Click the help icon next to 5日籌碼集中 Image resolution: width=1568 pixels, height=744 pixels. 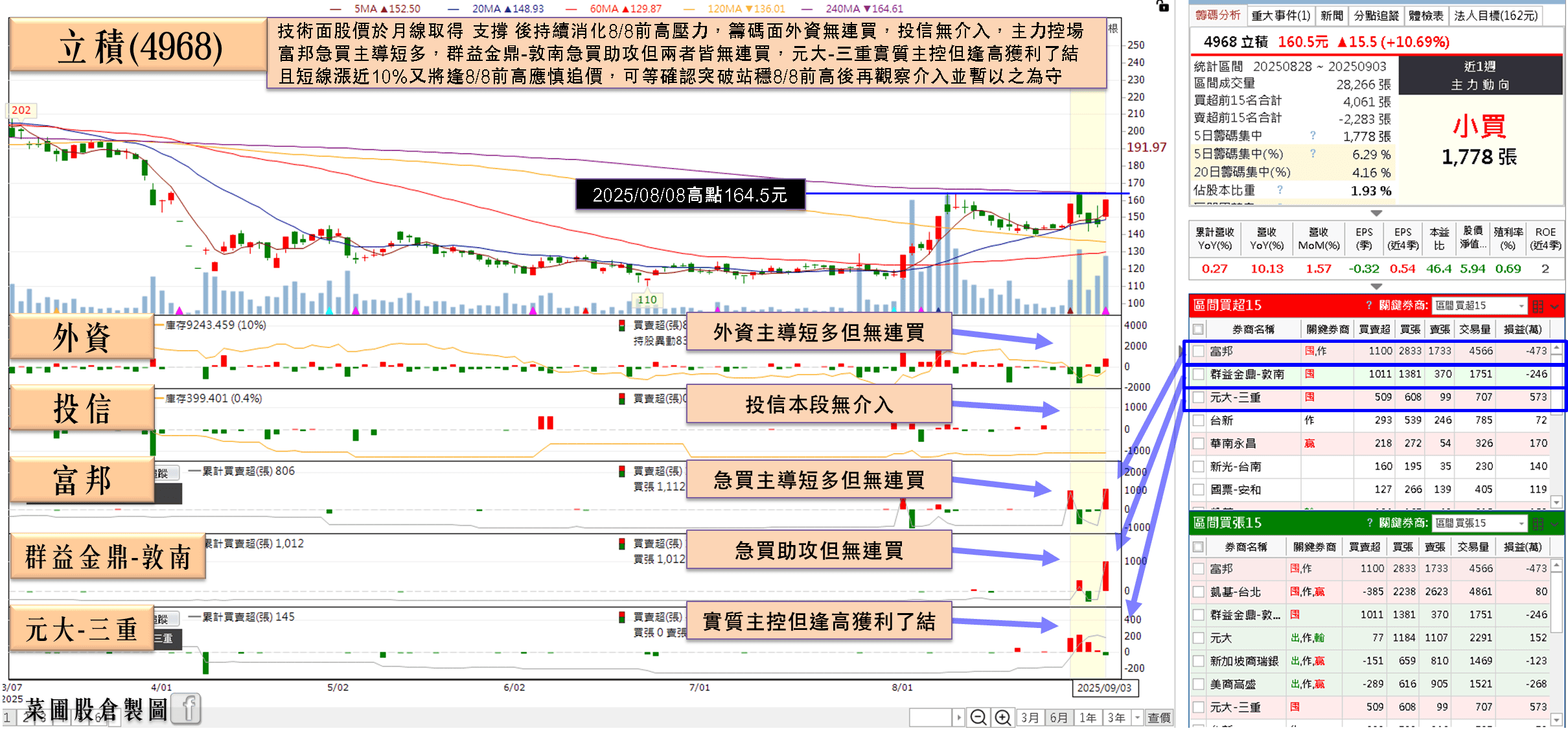[1313, 135]
